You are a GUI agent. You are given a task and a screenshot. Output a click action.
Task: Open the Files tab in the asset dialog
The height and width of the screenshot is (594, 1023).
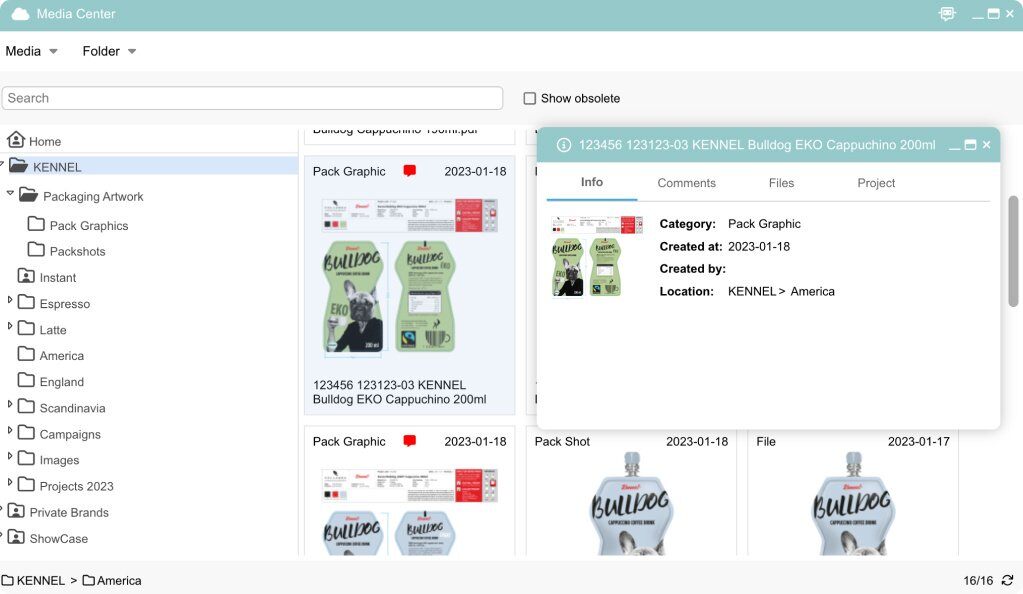(781, 183)
